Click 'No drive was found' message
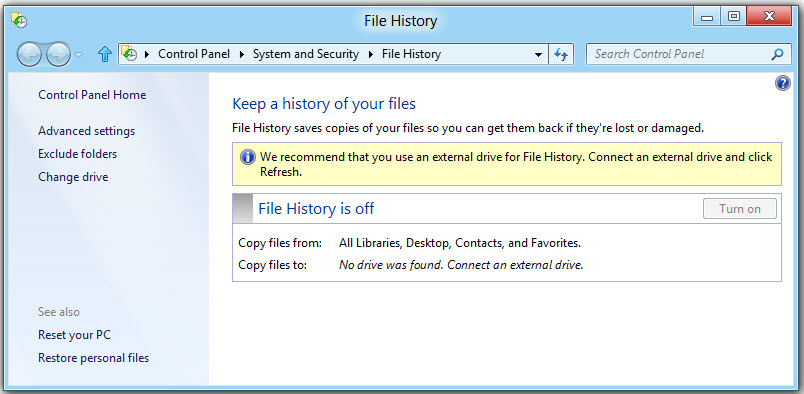 click(461, 266)
